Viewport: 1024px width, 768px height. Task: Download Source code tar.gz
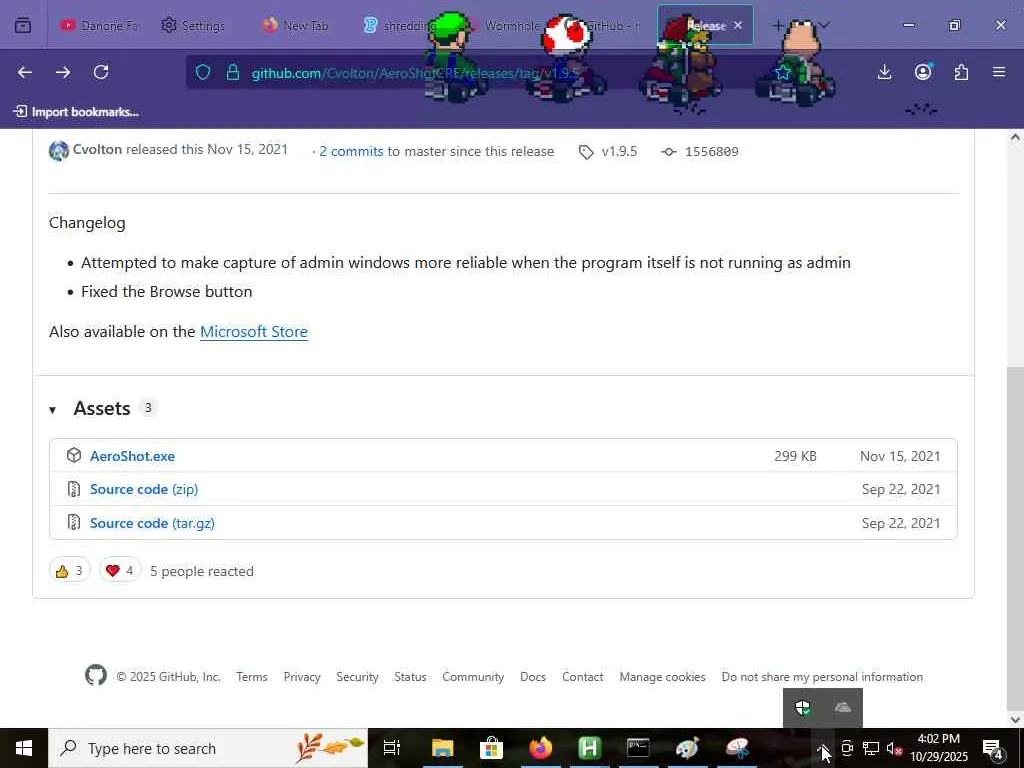152,523
